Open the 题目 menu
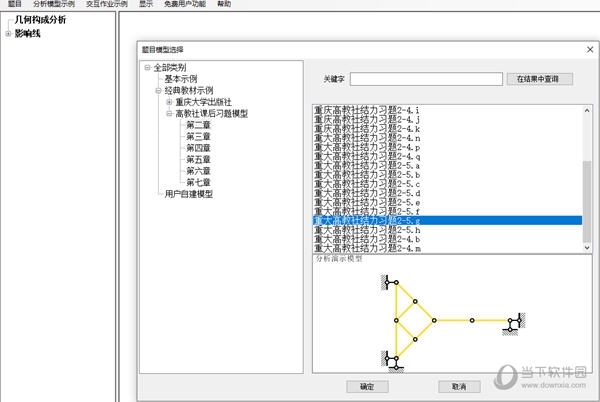Image resolution: width=600 pixels, height=402 pixels. 14,4
